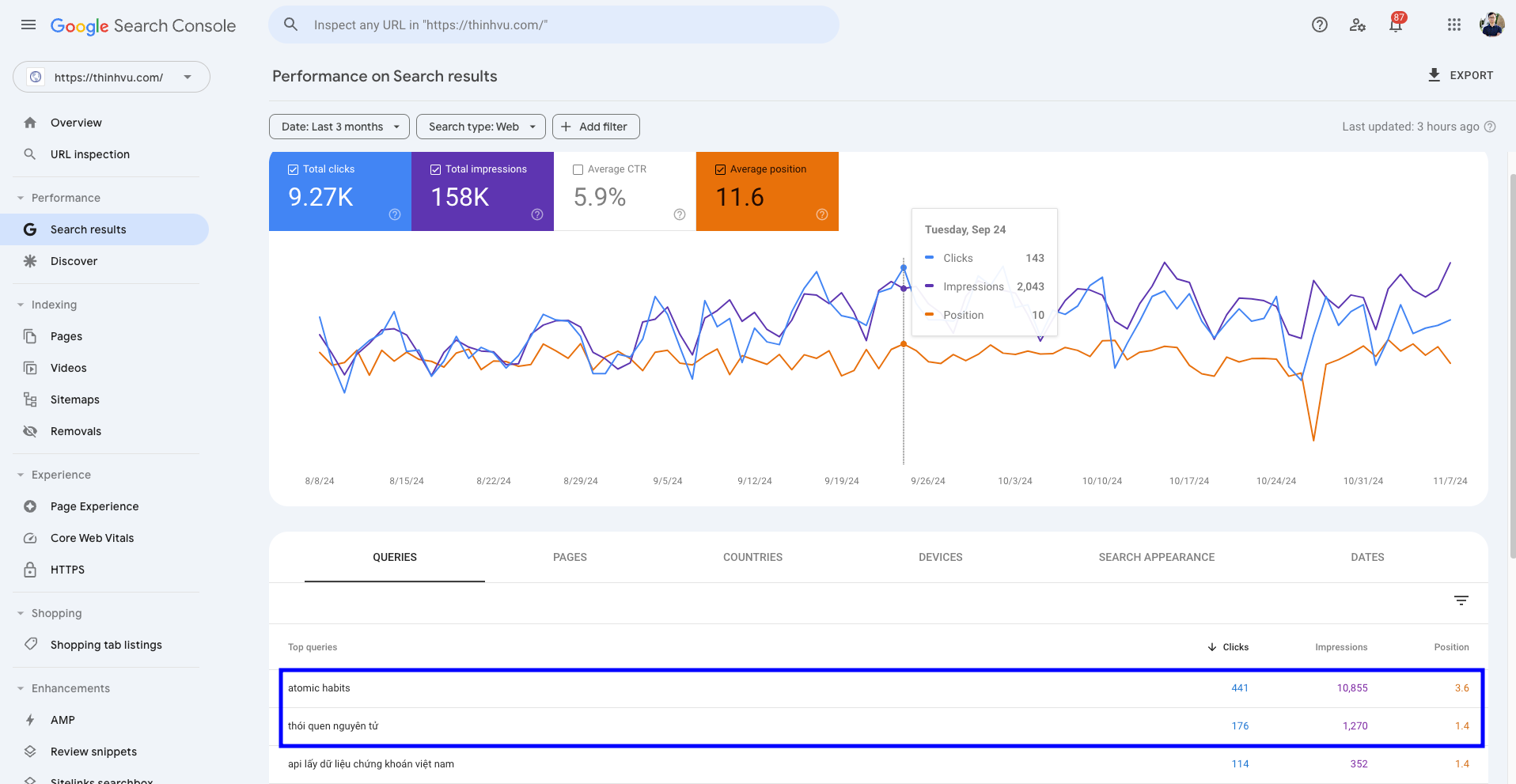Click the Core Web Vitals gauge icon

click(x=30, y=538)
